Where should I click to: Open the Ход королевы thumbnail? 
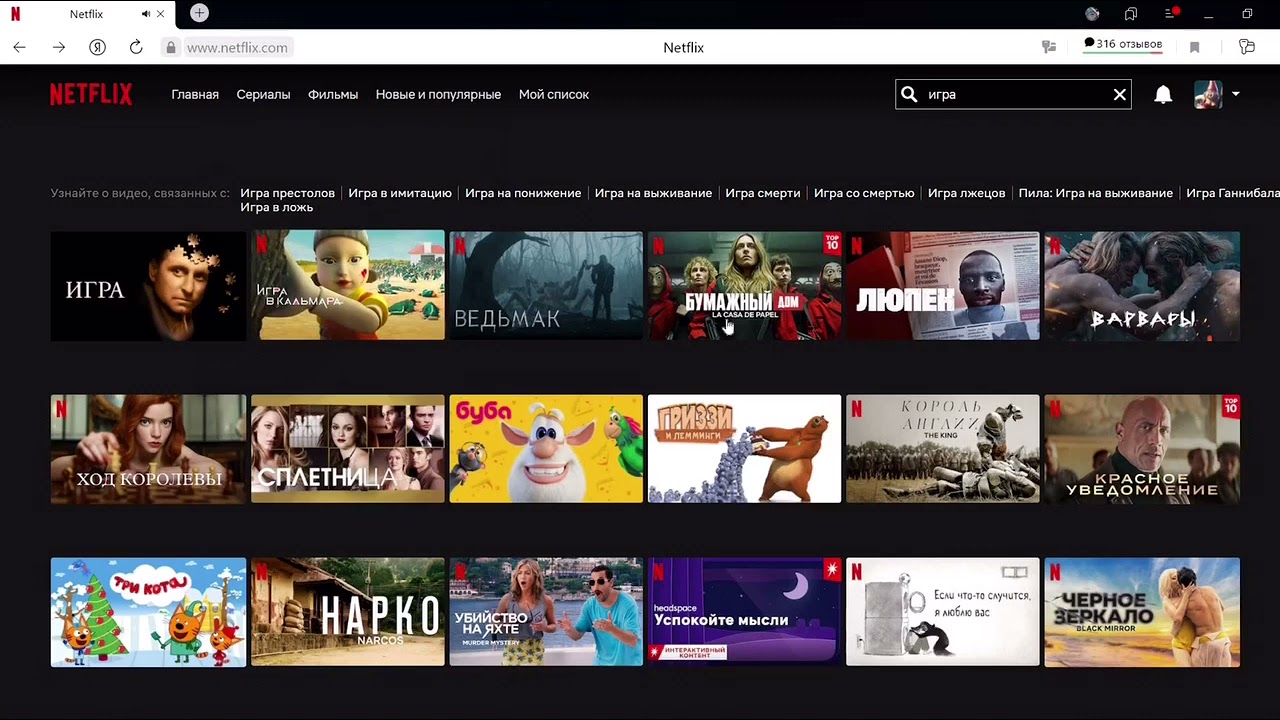coord(148,449)
